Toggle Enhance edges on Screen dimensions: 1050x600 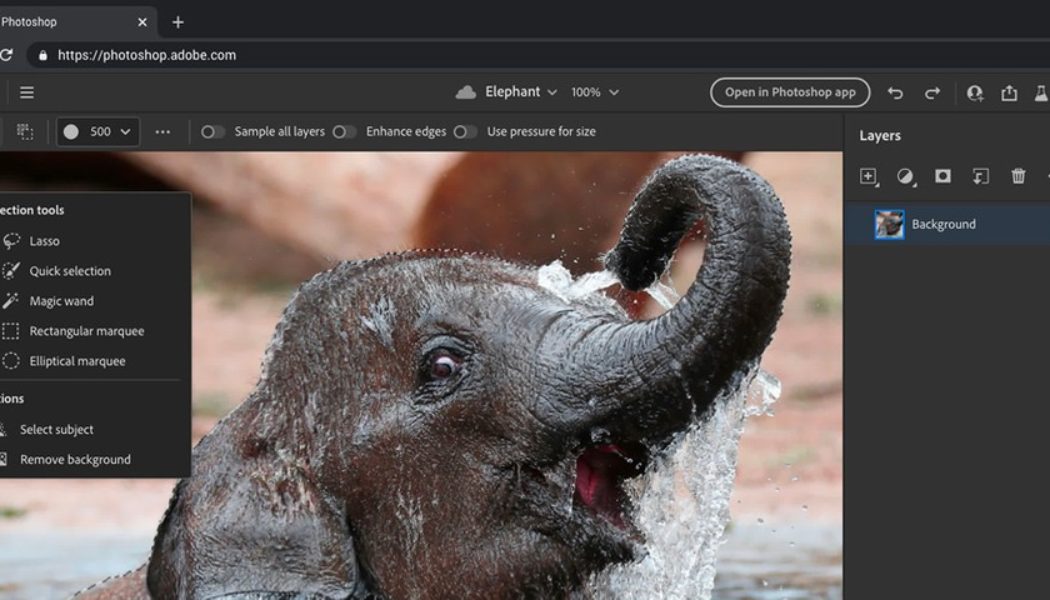coord(346,131)
